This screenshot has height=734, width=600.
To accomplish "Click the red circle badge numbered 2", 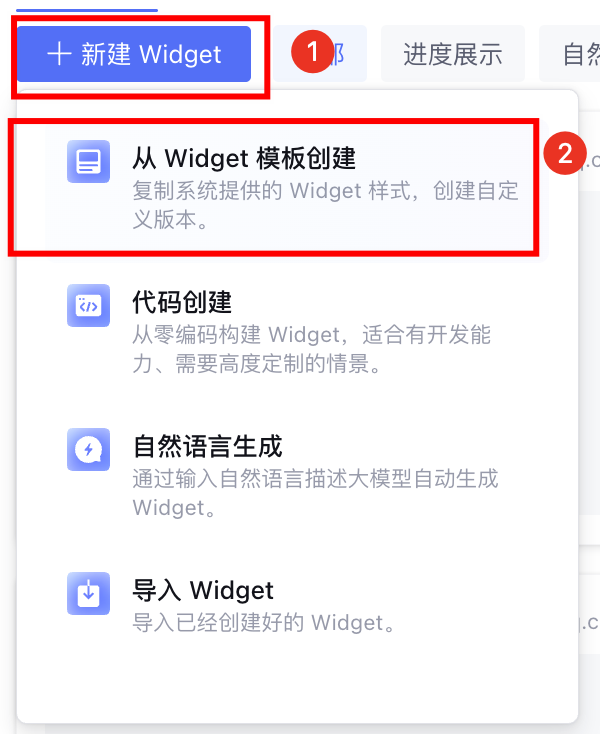I will pyautogui.click(x=565, y=153).
